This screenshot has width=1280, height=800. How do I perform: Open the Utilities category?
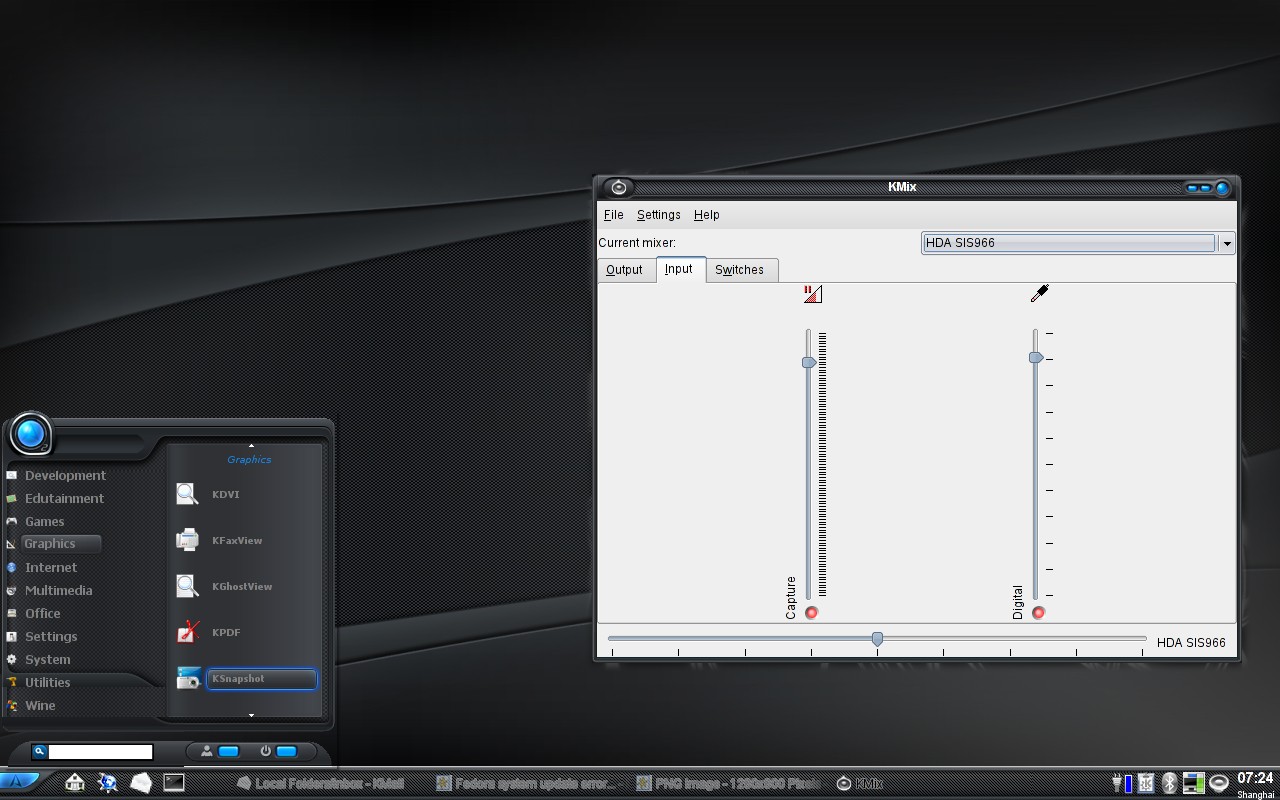tap(47, 682)
